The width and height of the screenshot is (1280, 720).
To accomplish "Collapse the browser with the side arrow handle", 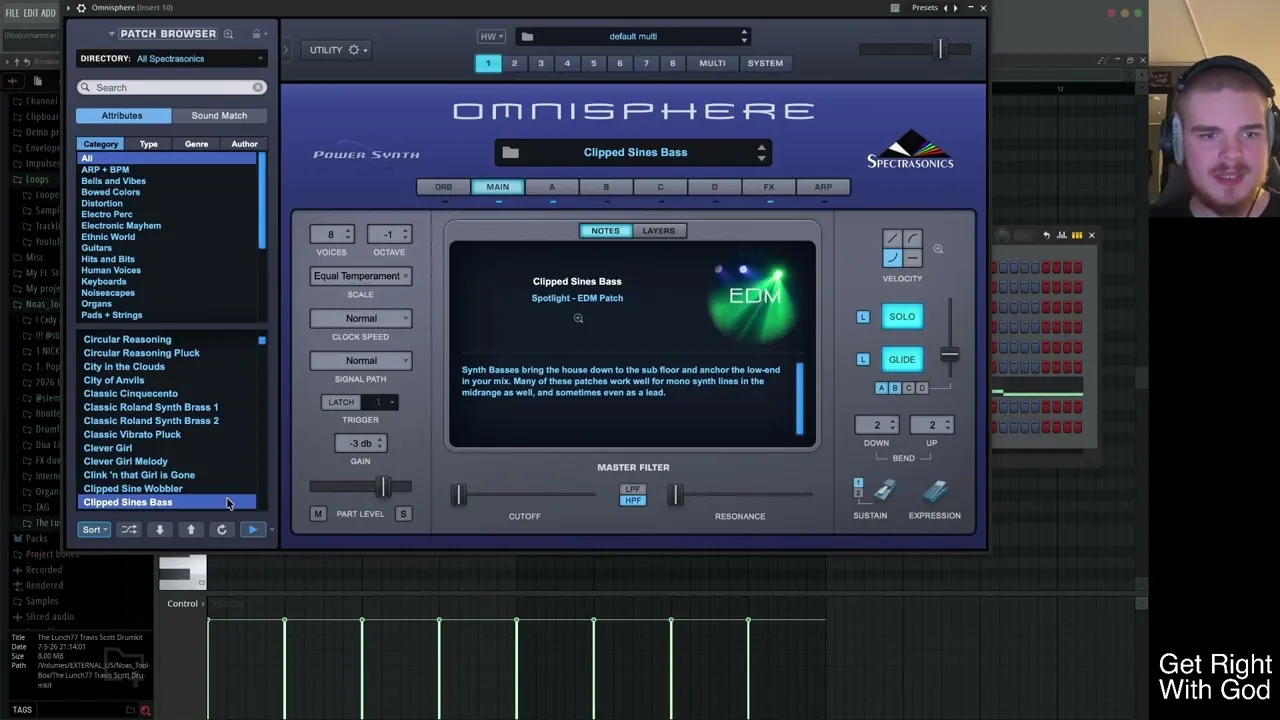I will coord(284,50).
